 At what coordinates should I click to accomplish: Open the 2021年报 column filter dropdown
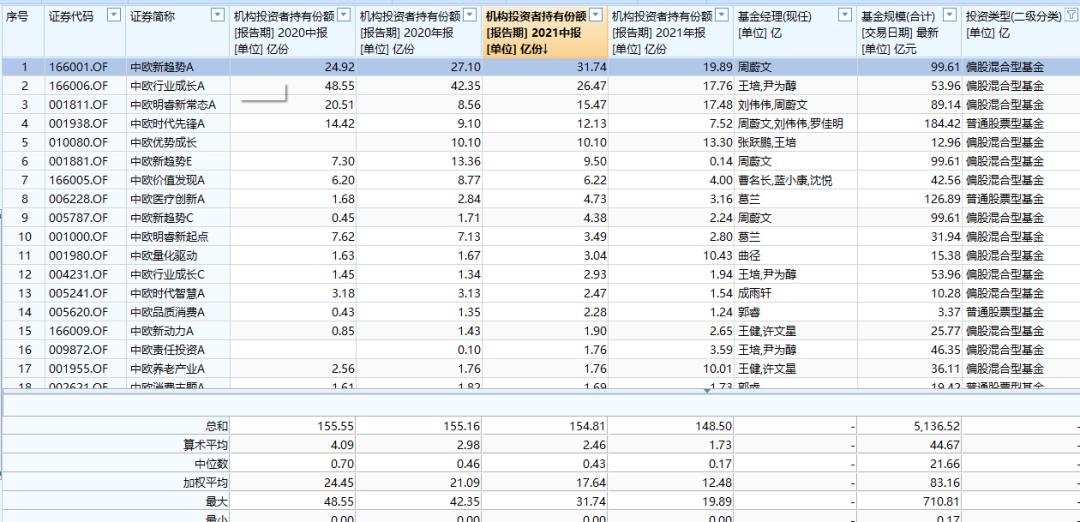(x=722, y=15)
